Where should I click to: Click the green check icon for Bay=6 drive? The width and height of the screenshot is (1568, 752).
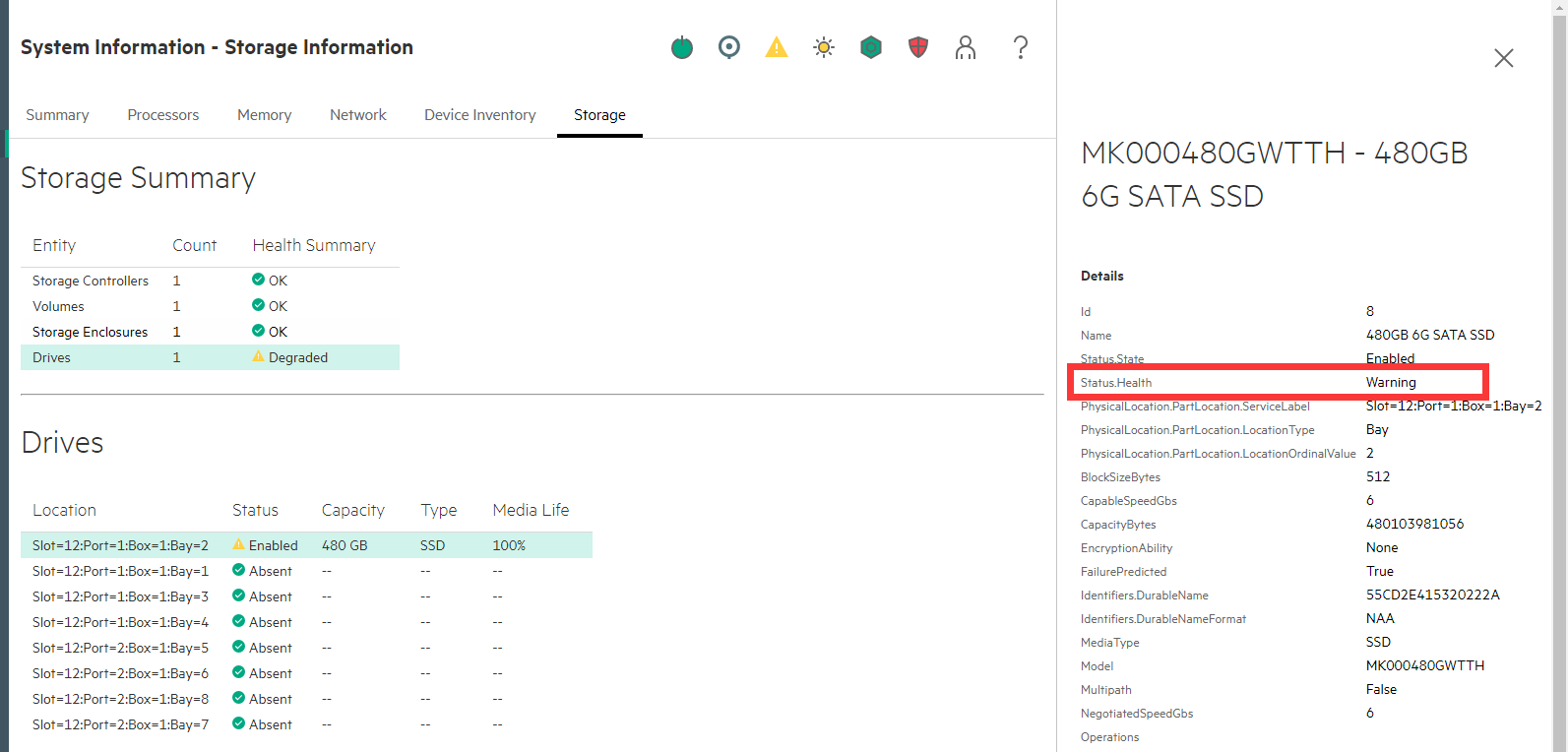tap(238, 672)
